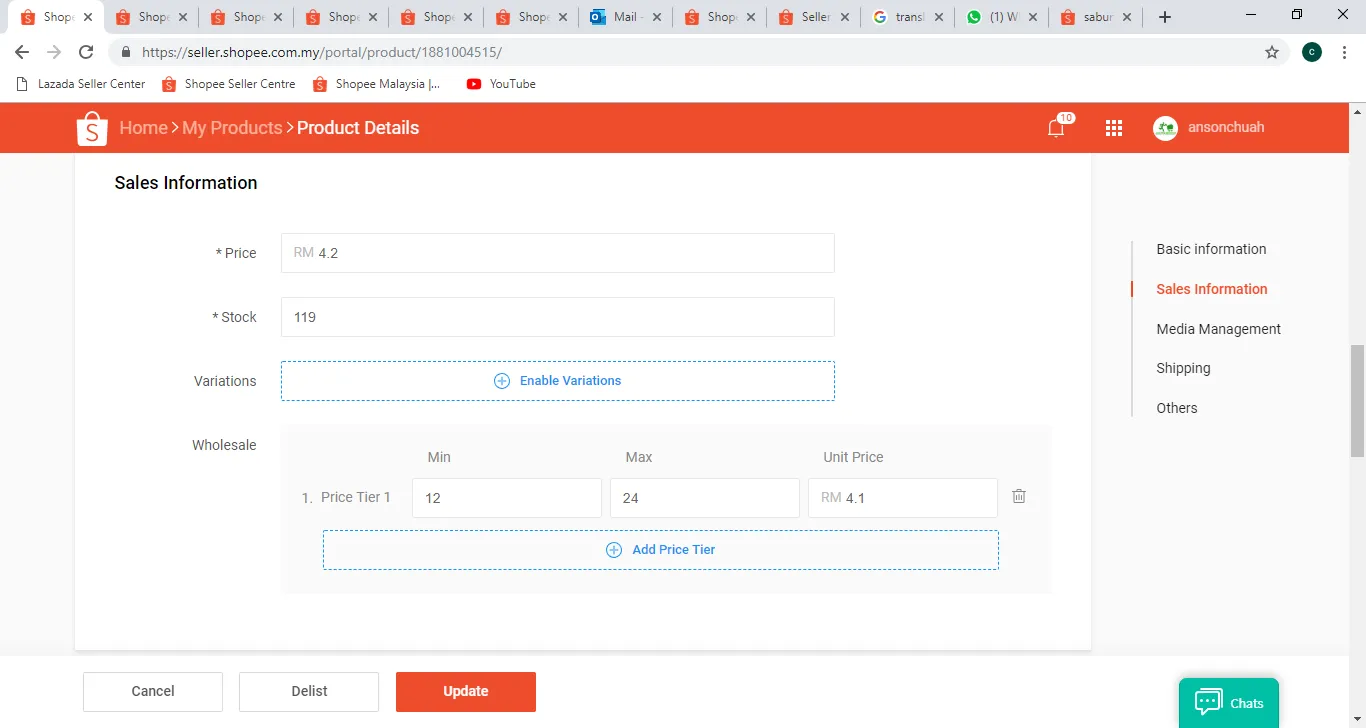The width and height of the screenshot is (1366, 728).
Task: Cancel product editing
Action: [153, 691]
